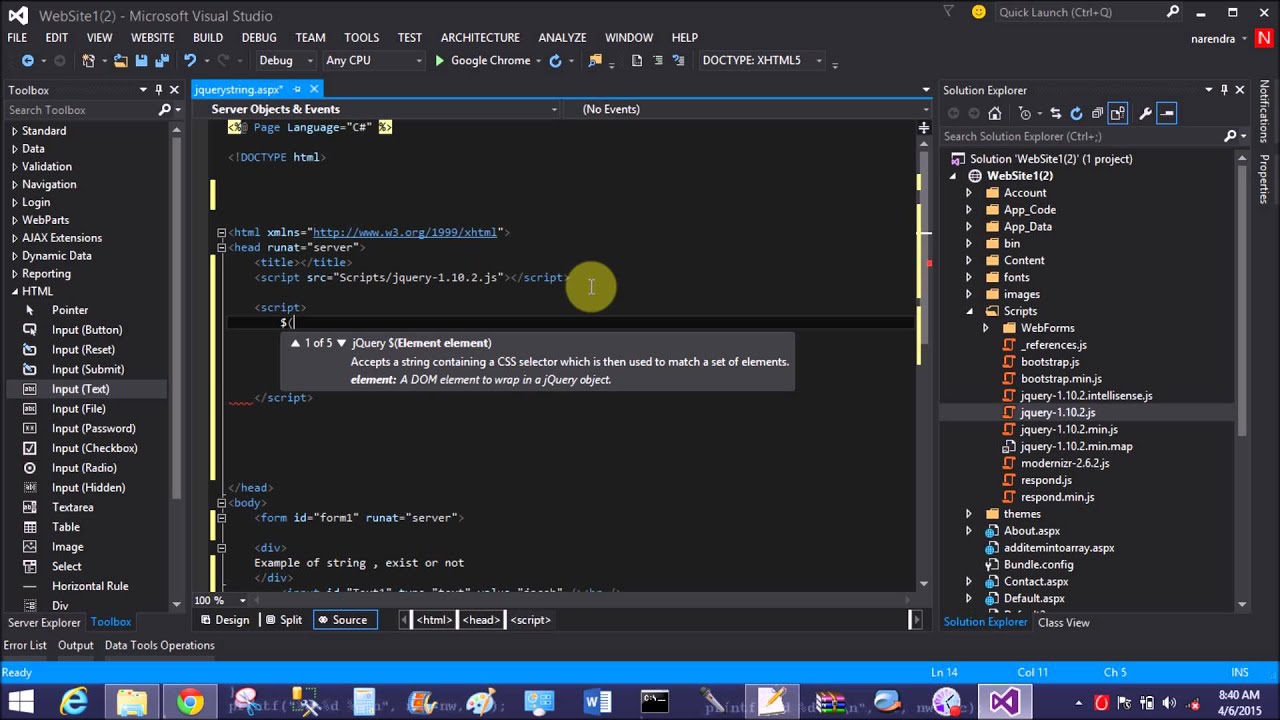Select modernizr-2.6.2.js in Solution Explorer
Screen dimensions: 1280x720
1065,463
